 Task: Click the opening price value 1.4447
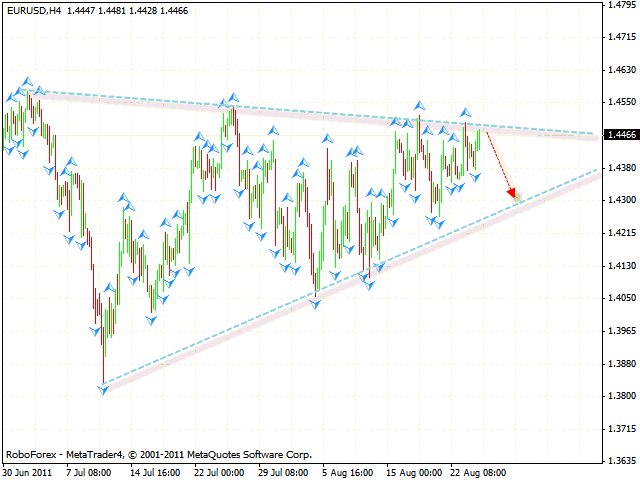pos(82,11)
